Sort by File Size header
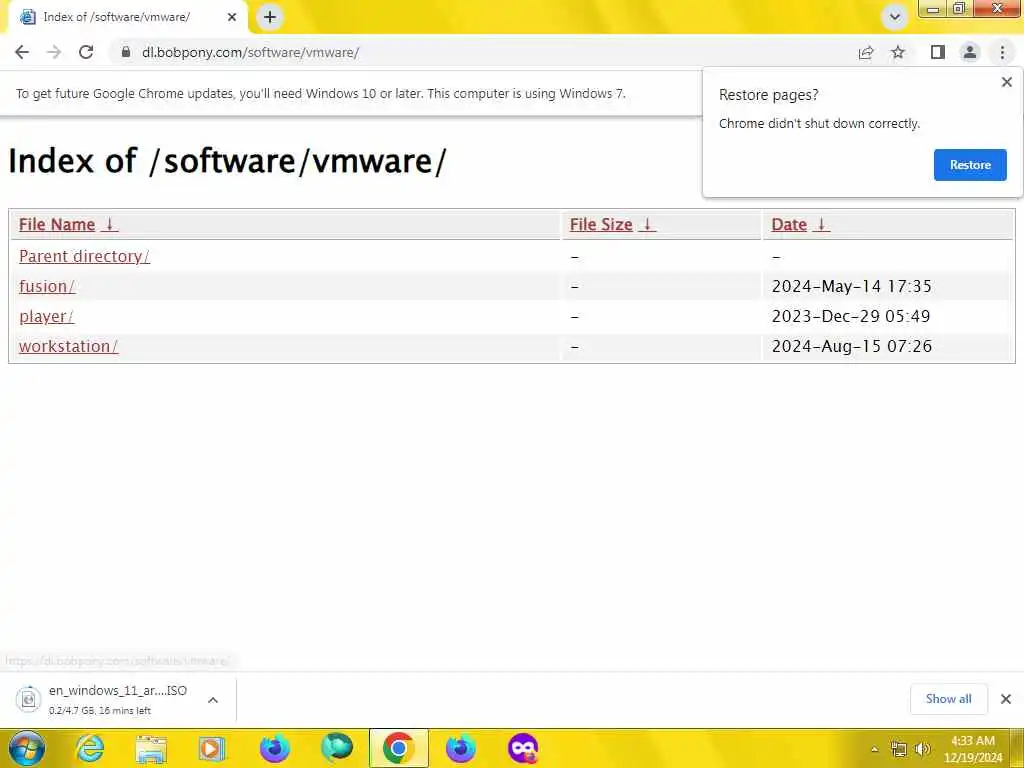 [x=601, y=224]
